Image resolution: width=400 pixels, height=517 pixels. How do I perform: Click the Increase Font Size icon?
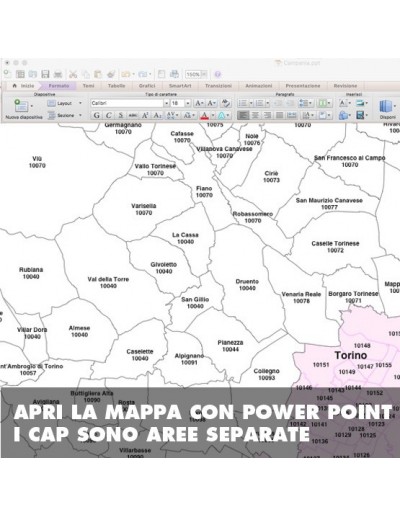pyautogui.click(x=199, y=103)
